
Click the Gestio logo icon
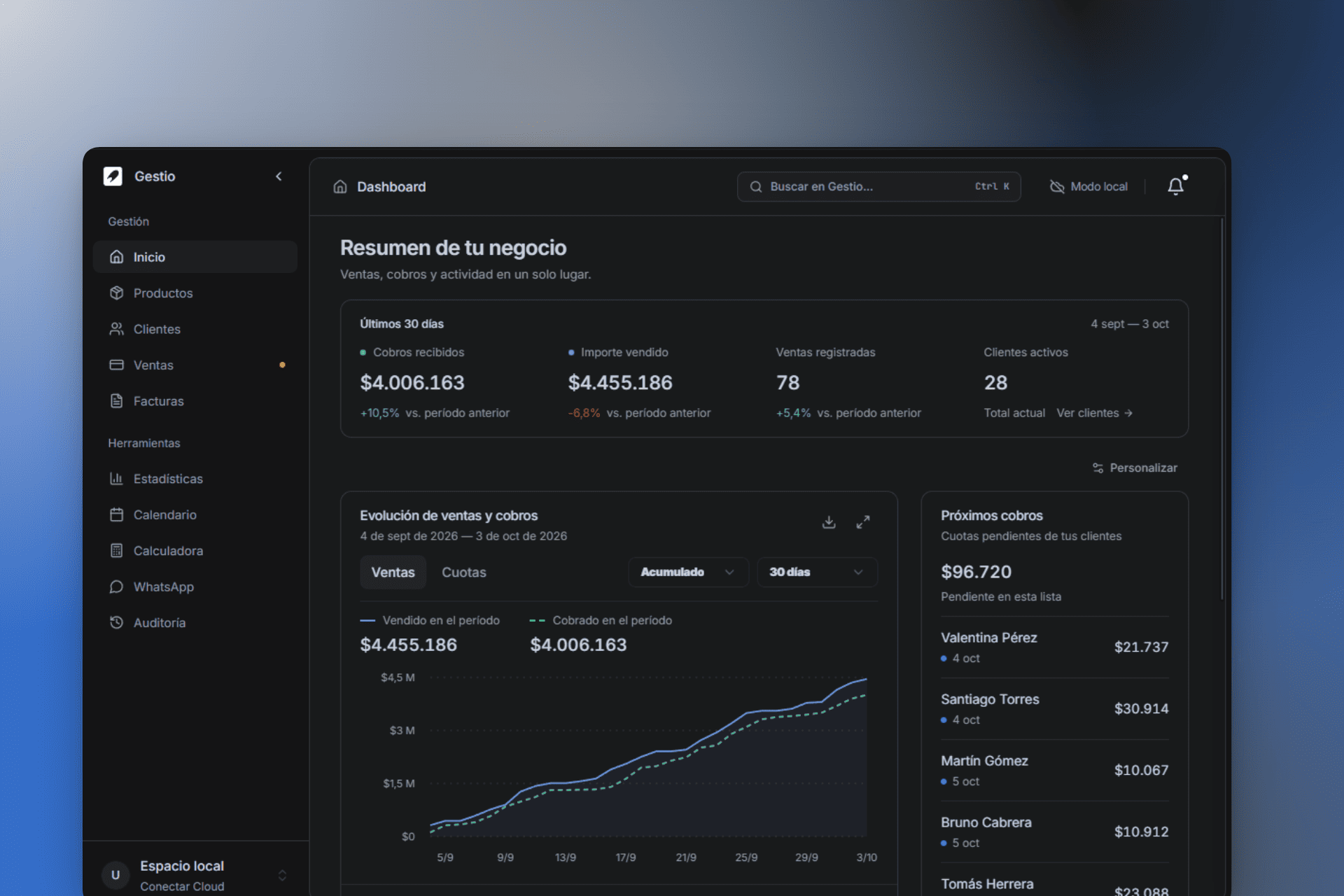pyautogui.click(x=113, y=176)
